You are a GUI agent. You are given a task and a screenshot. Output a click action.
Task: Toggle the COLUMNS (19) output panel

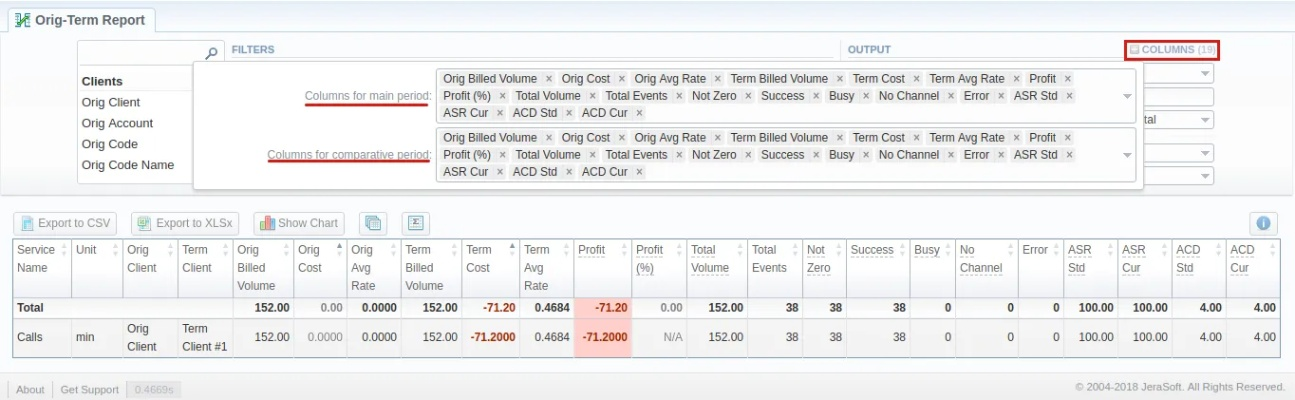pos(1173,49)
